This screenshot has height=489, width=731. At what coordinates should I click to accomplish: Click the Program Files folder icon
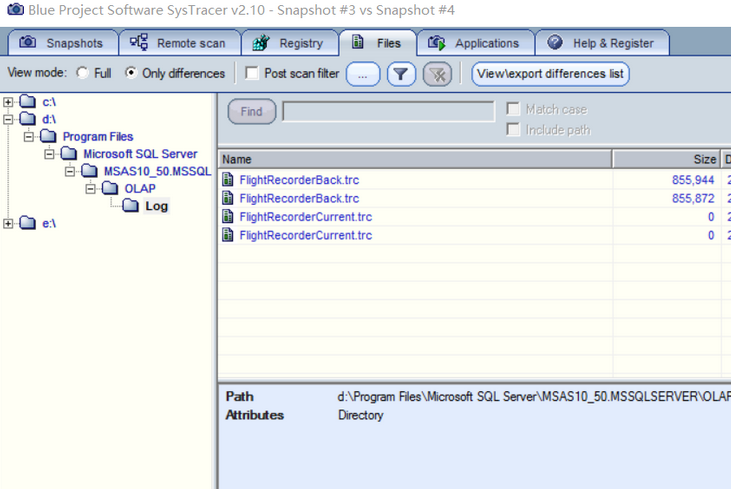pos(48,136)
